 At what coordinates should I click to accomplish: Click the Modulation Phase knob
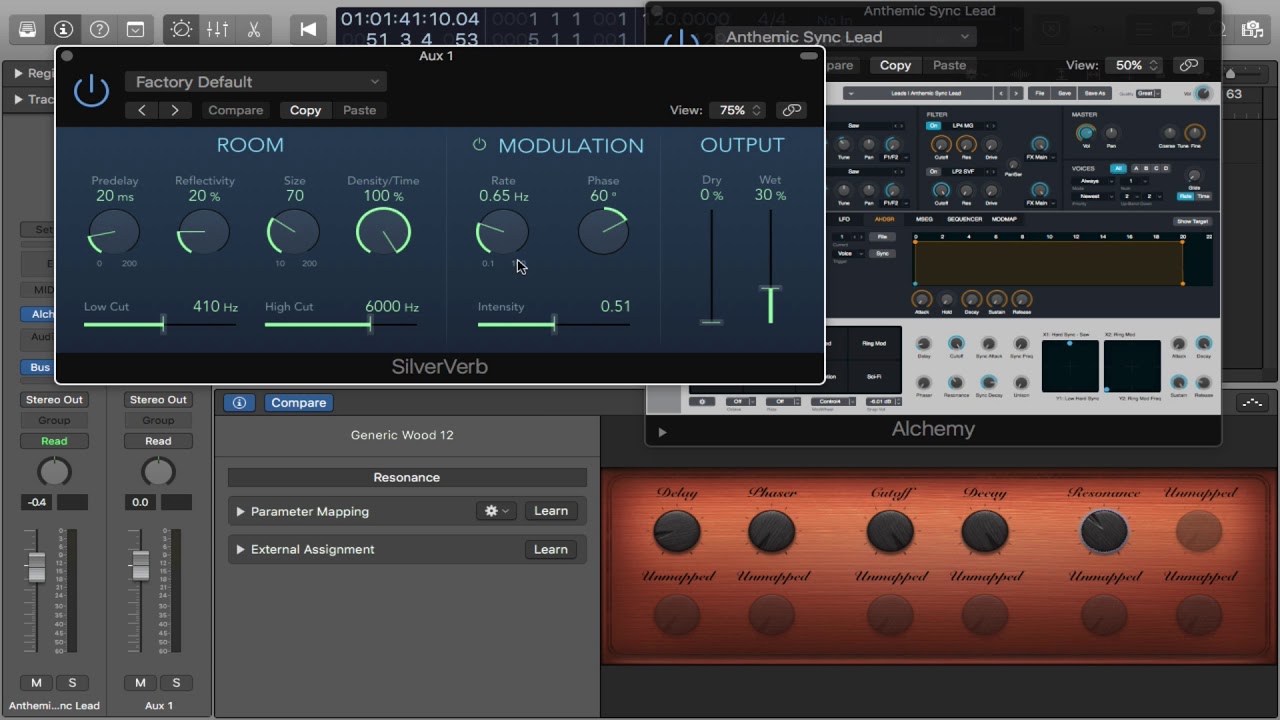tap(604, 233)
